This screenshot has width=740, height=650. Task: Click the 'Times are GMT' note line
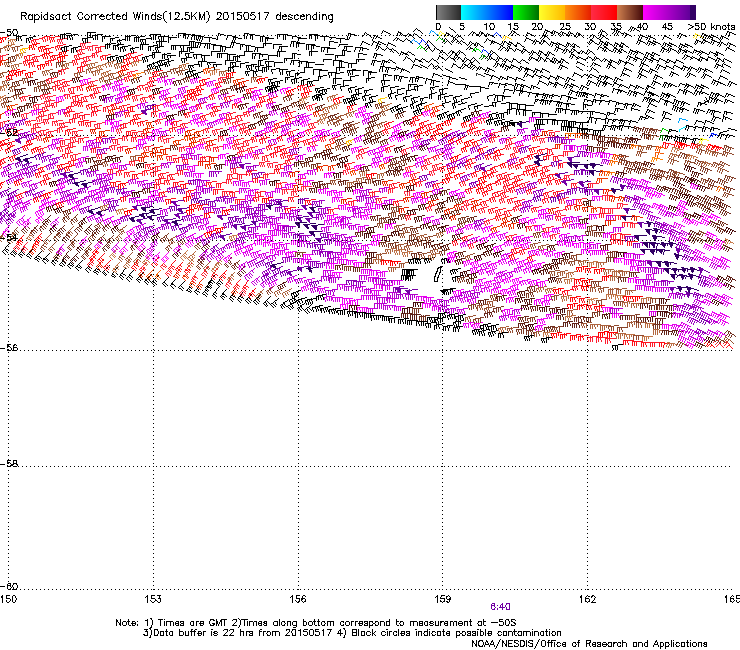click(316, 623)
